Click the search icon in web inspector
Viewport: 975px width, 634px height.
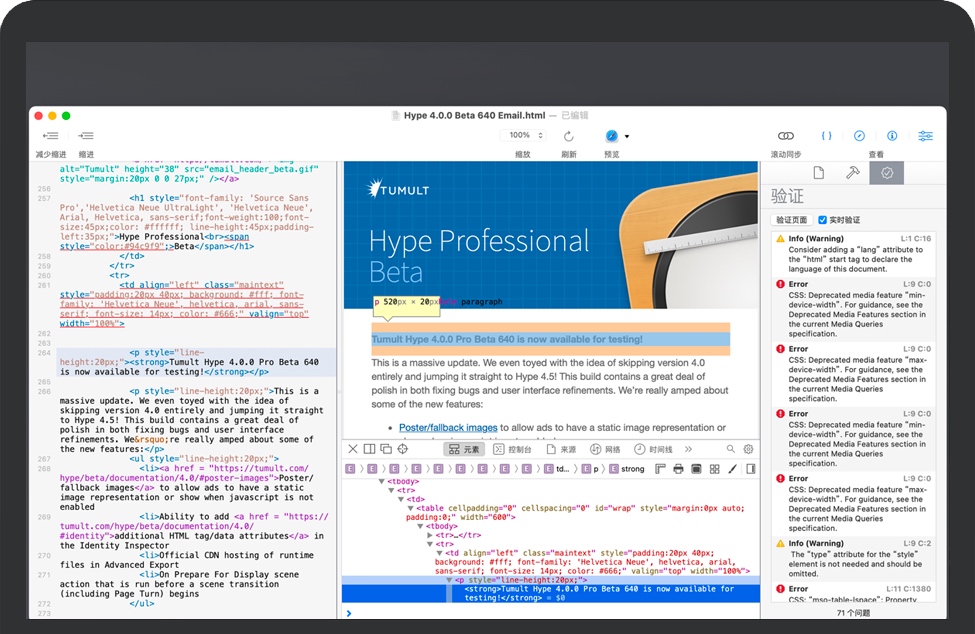tap(731, 450)
